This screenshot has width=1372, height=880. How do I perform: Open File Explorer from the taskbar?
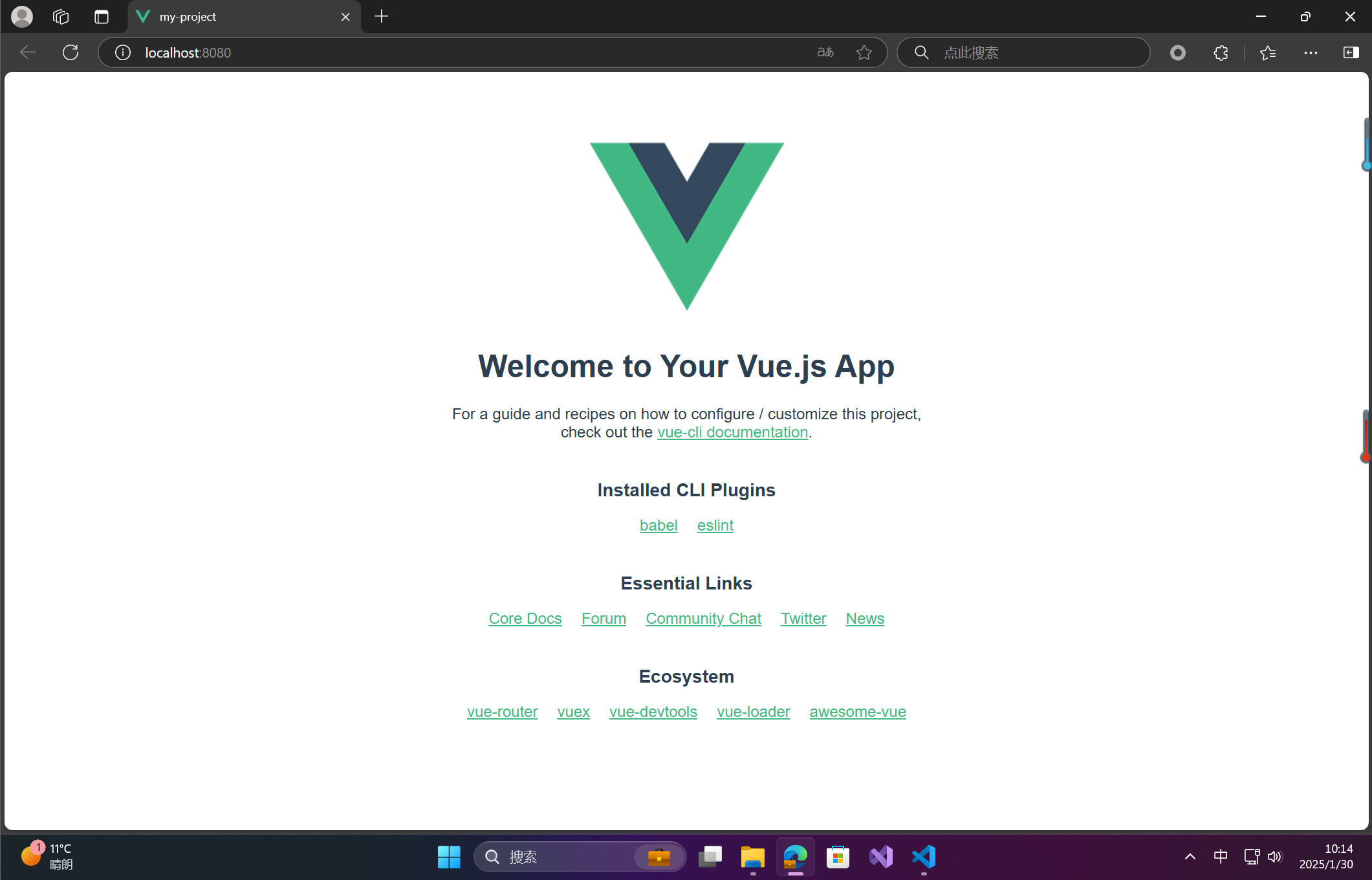click(751, 856)
